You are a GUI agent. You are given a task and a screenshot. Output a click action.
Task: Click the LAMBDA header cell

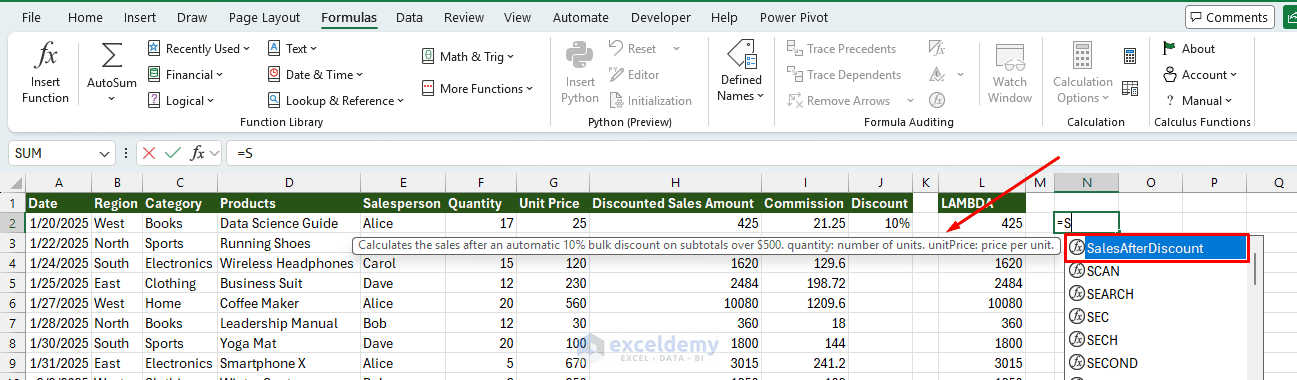(982, 203)
